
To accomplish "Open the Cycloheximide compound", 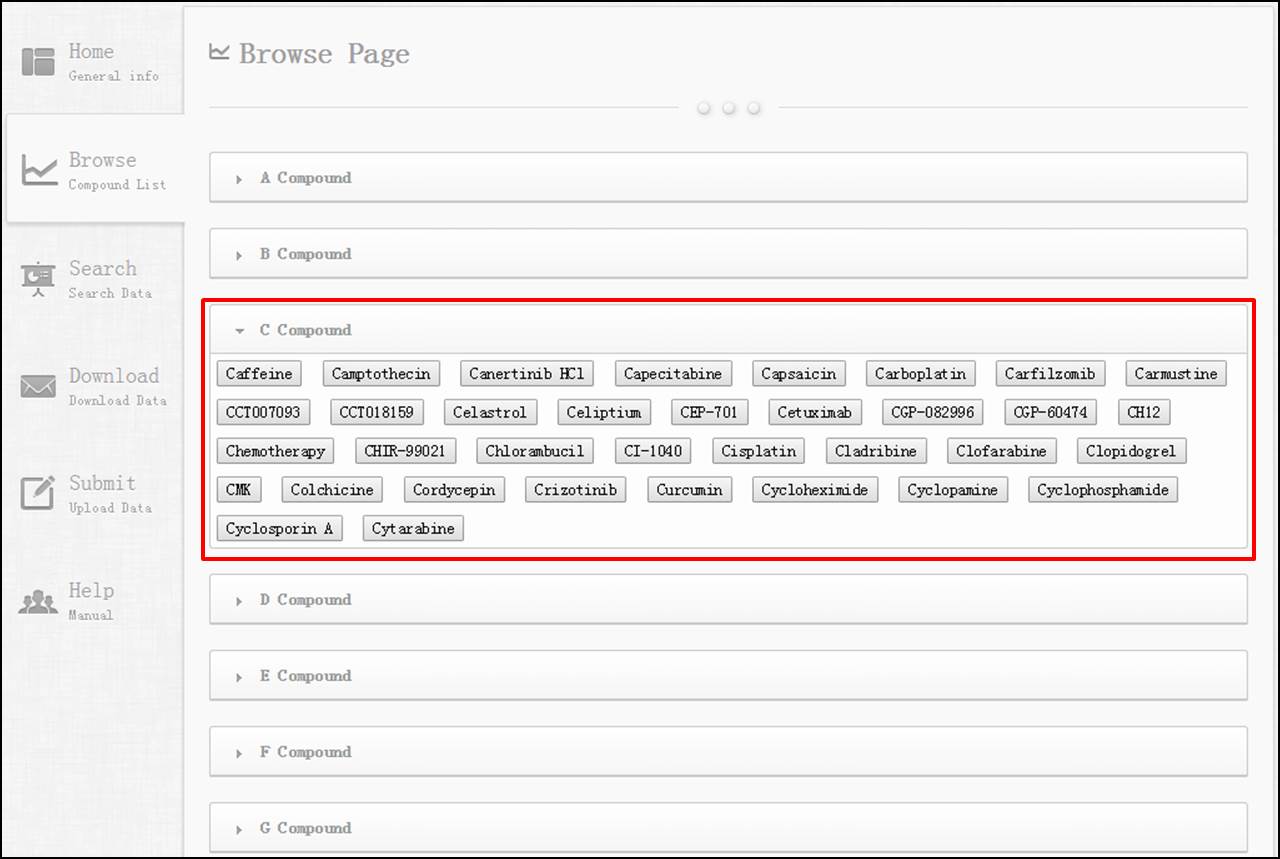I will coord(815,490).
